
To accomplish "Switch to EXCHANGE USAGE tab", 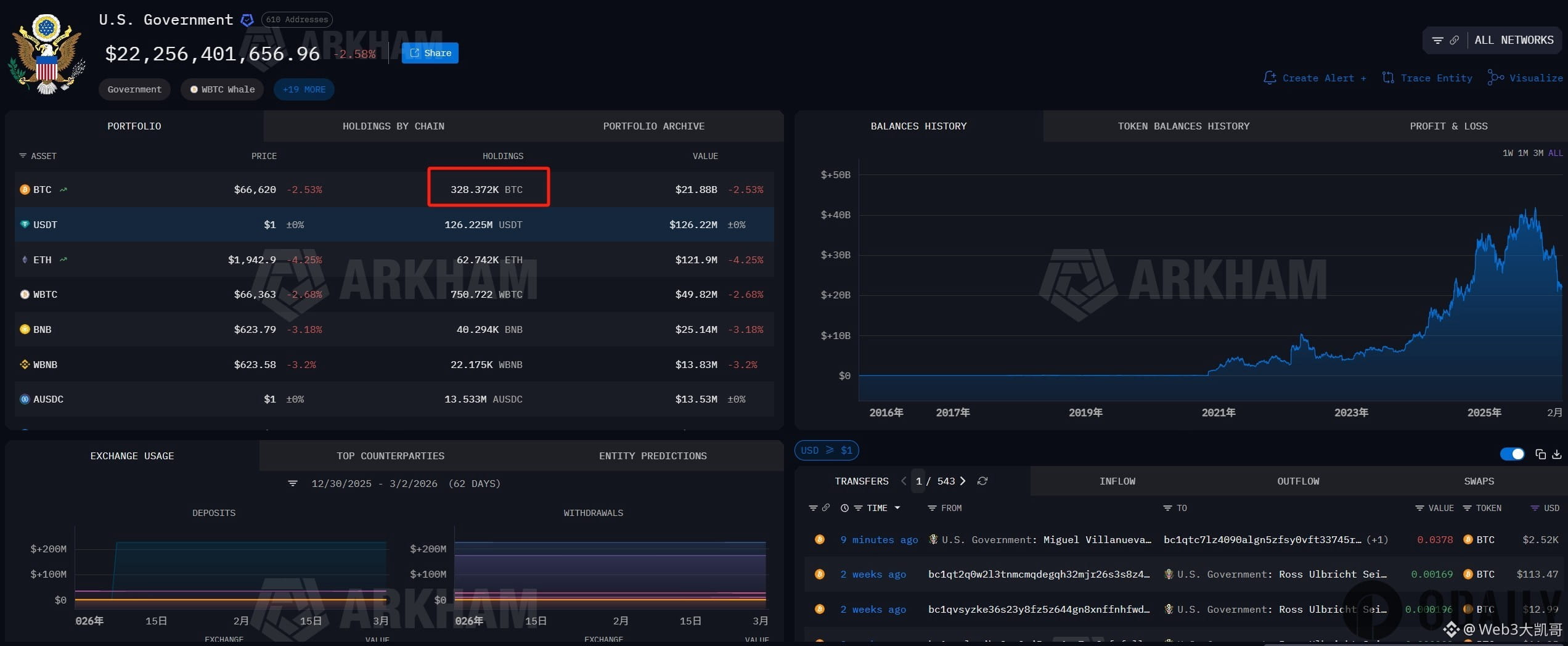I will click(132, 456).
